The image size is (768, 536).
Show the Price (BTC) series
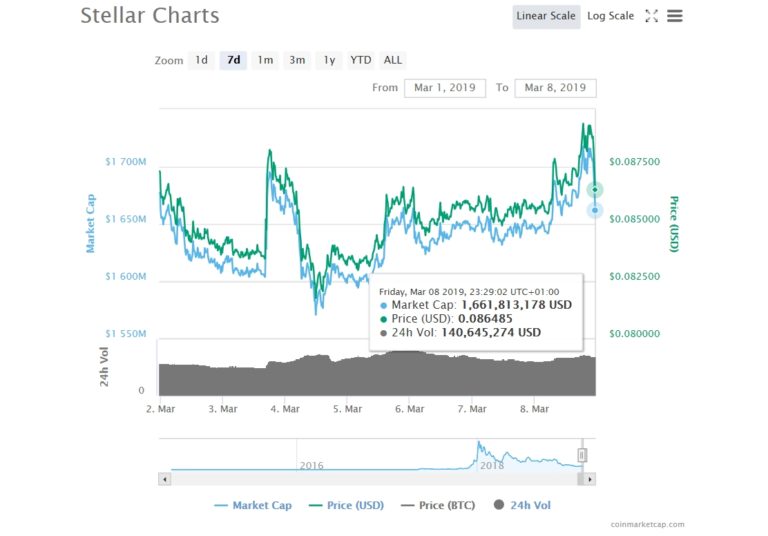(439, 505)
